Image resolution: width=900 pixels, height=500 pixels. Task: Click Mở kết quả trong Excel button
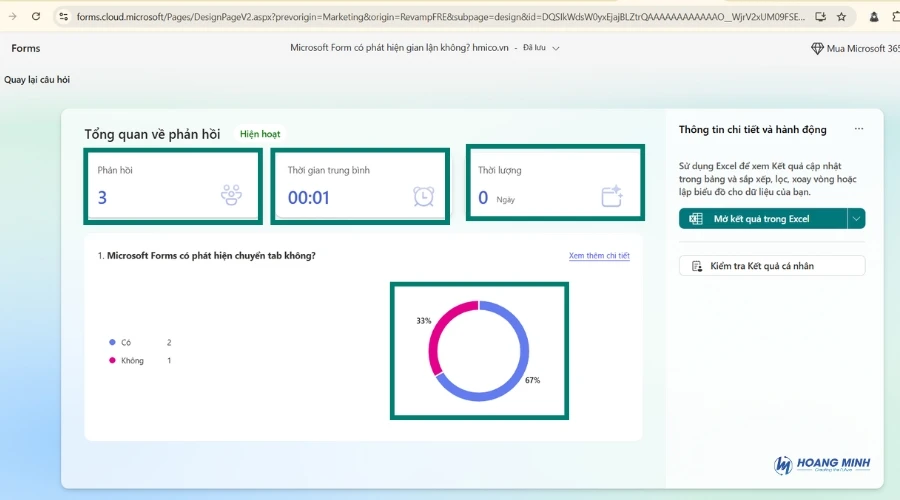pyautogui.click(x=762, y=219)
